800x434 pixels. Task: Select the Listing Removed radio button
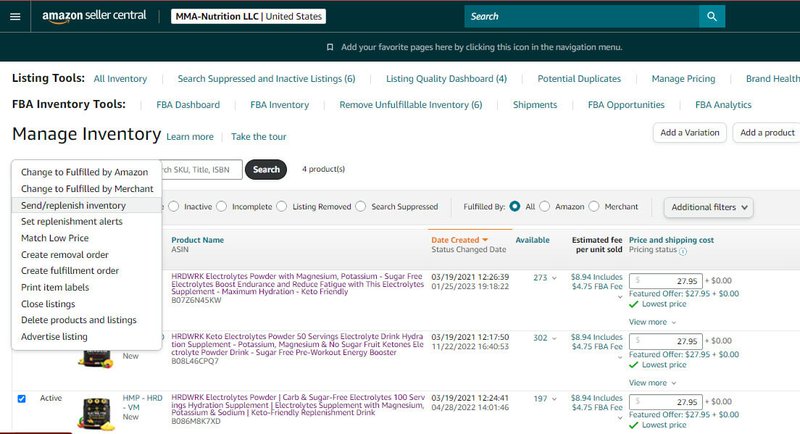tap(282, 207)
